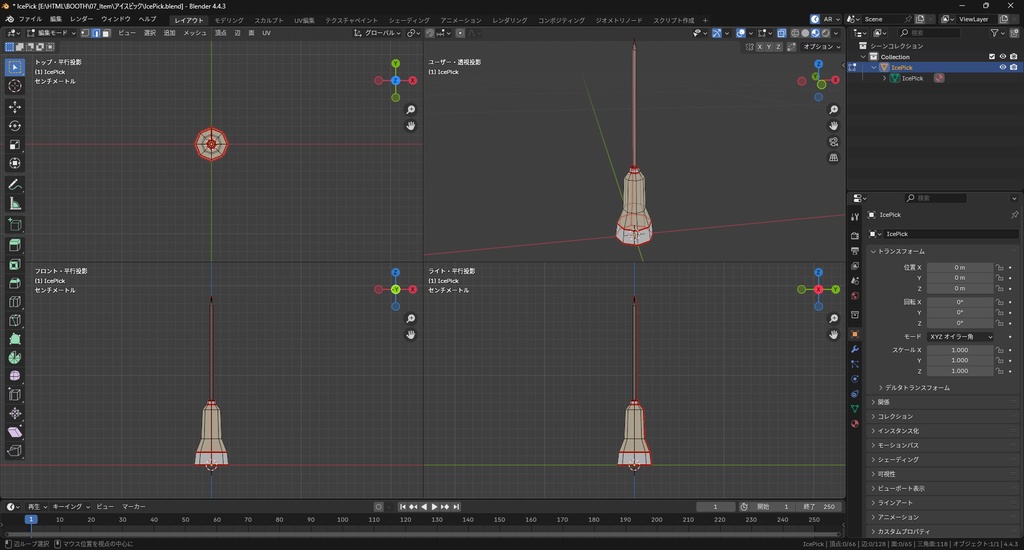The image size is (1024, 550).
Task: Activate the Rotate tool
Action: [14, 125]
